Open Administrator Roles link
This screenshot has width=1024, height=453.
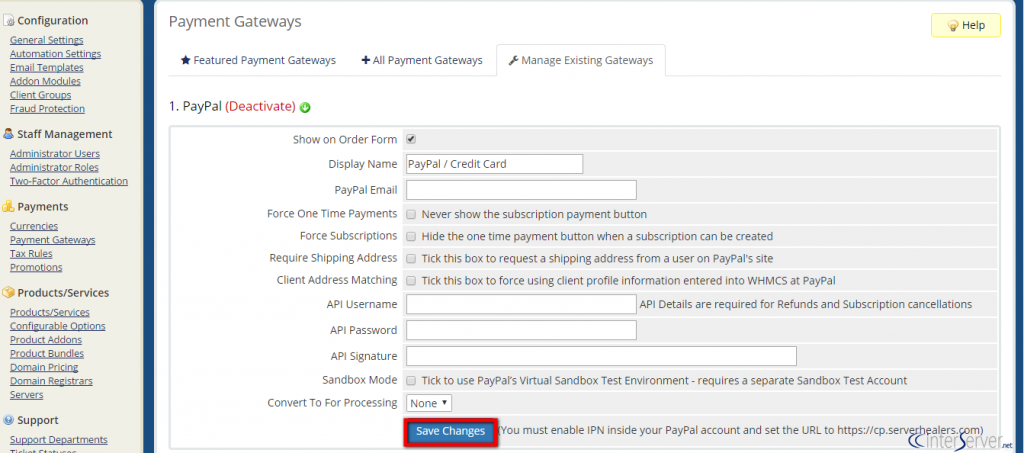click(54, 167)
